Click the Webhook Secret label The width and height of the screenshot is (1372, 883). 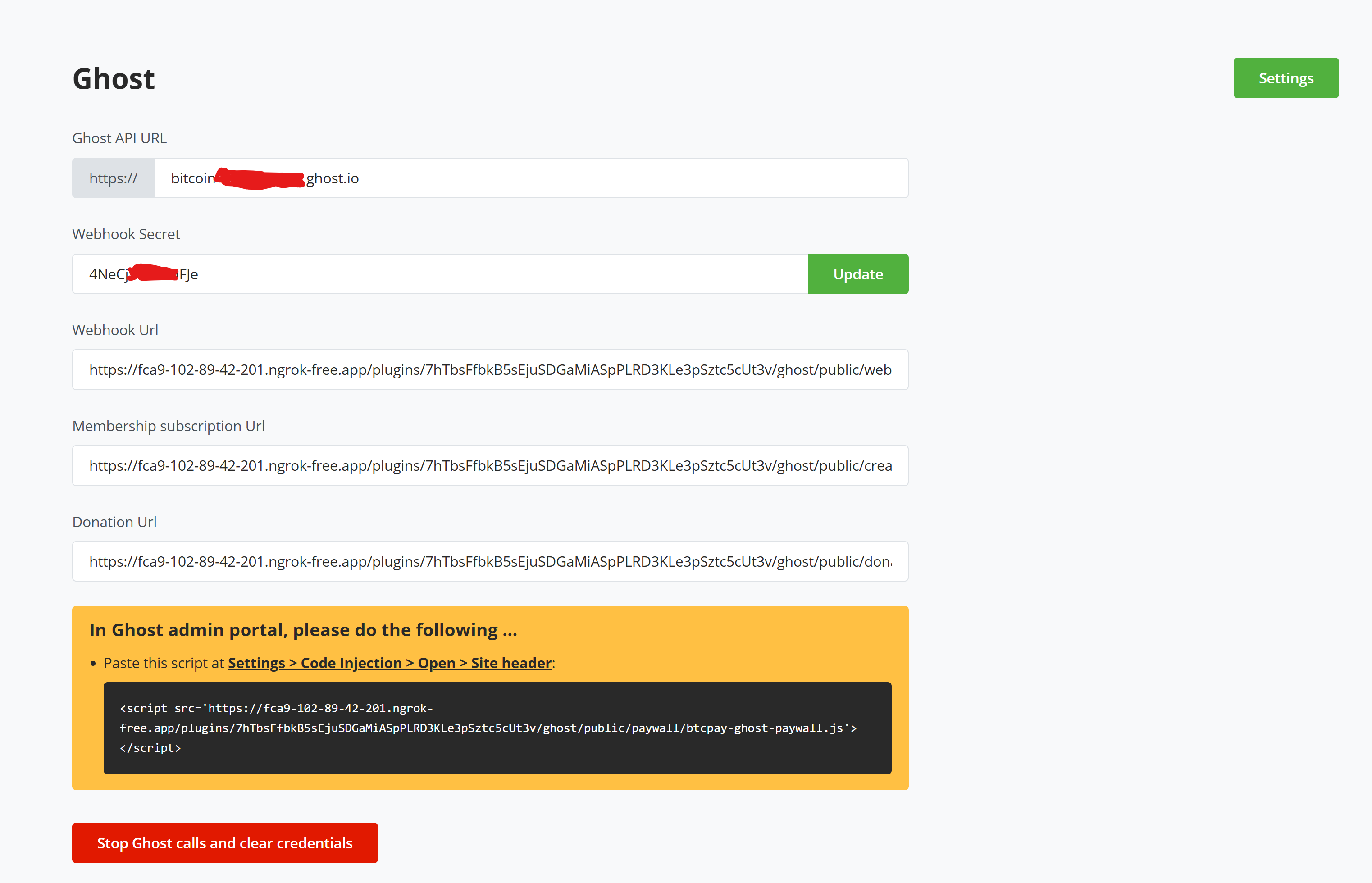[x=126, y=233]
